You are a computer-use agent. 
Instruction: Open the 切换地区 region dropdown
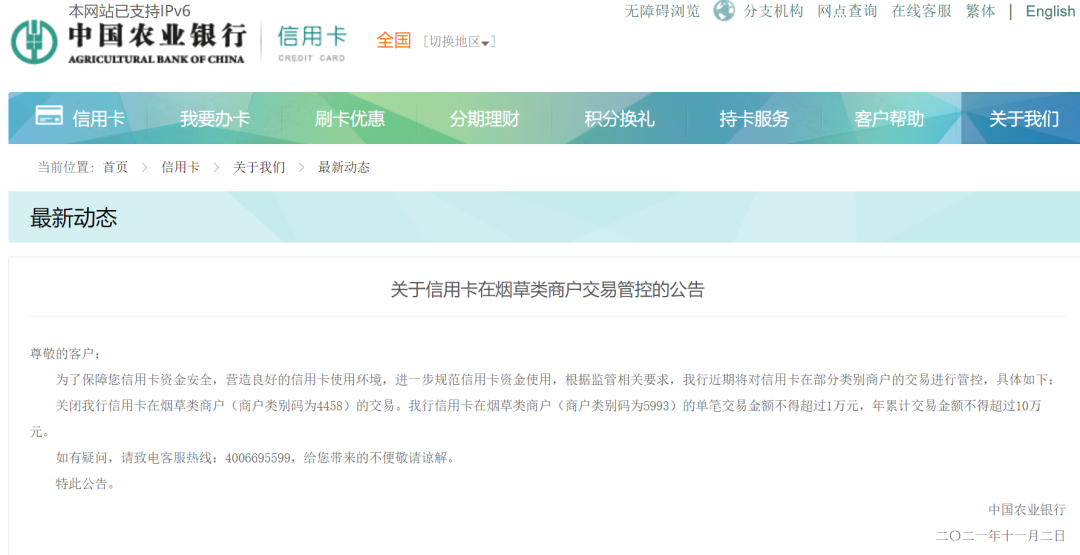(x=459, y=41)
